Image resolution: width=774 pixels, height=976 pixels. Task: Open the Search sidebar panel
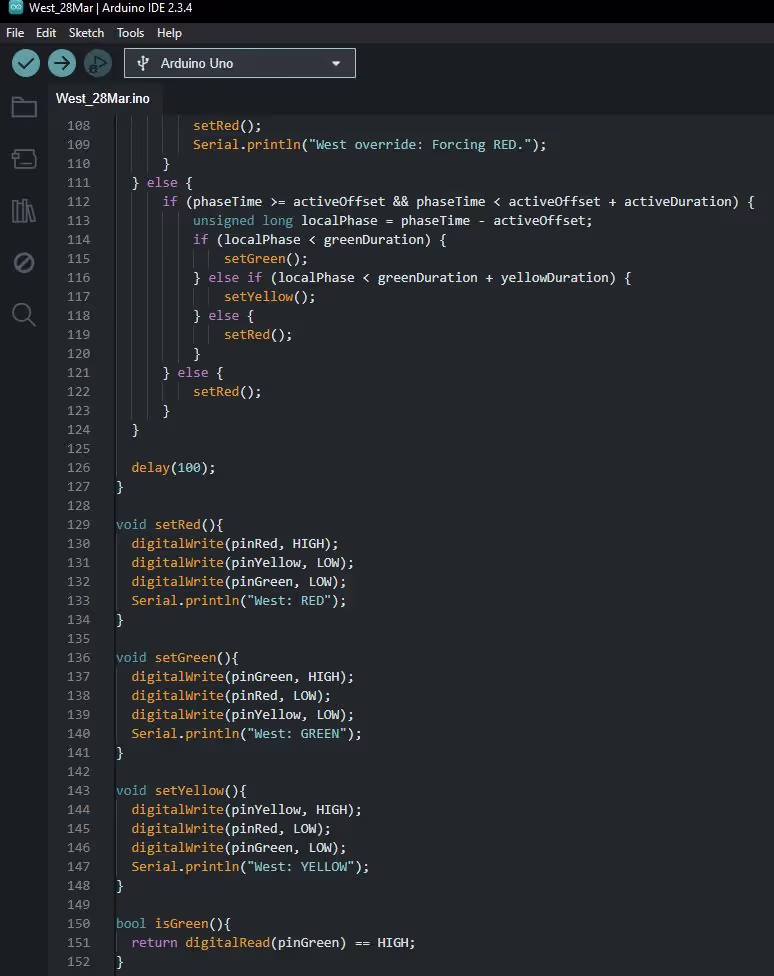coord(24,315)
